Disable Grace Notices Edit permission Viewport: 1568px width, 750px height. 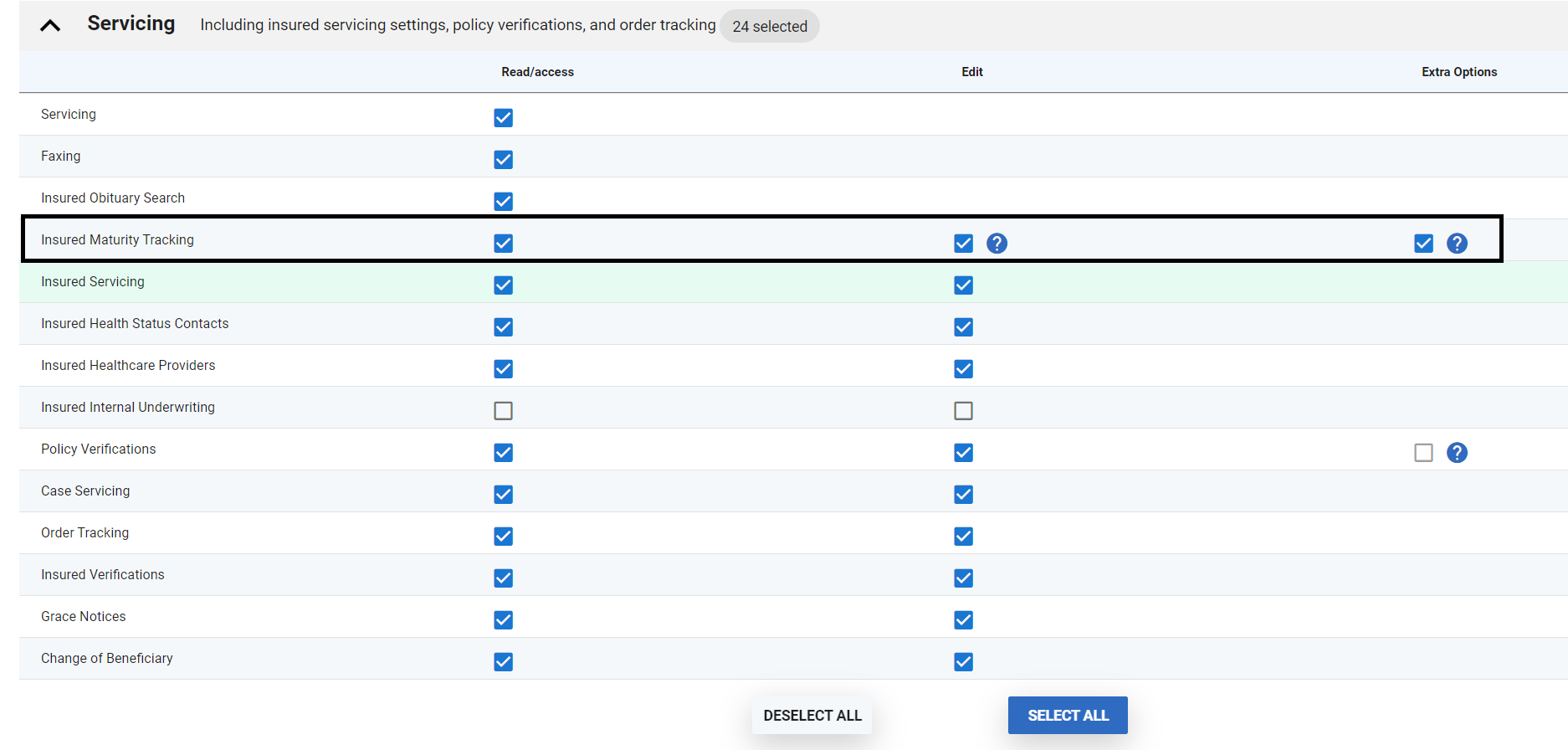click(963, 620)
